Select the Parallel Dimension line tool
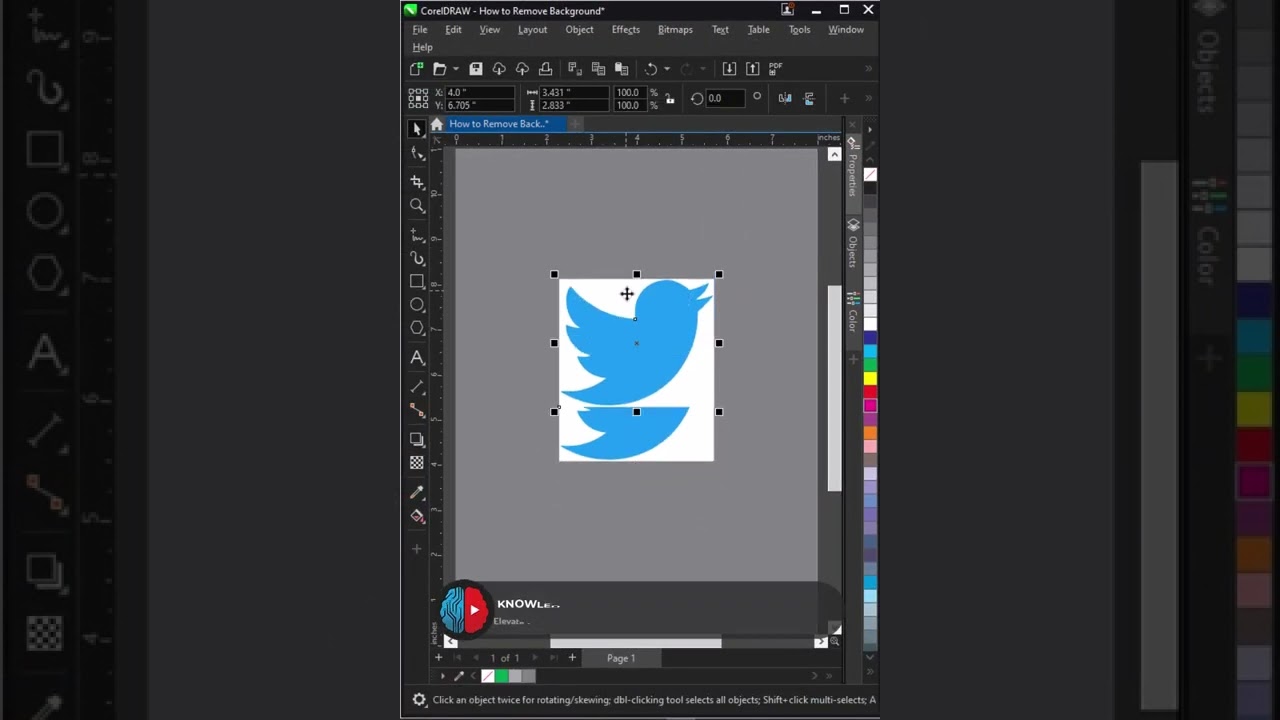 (417, 386)
